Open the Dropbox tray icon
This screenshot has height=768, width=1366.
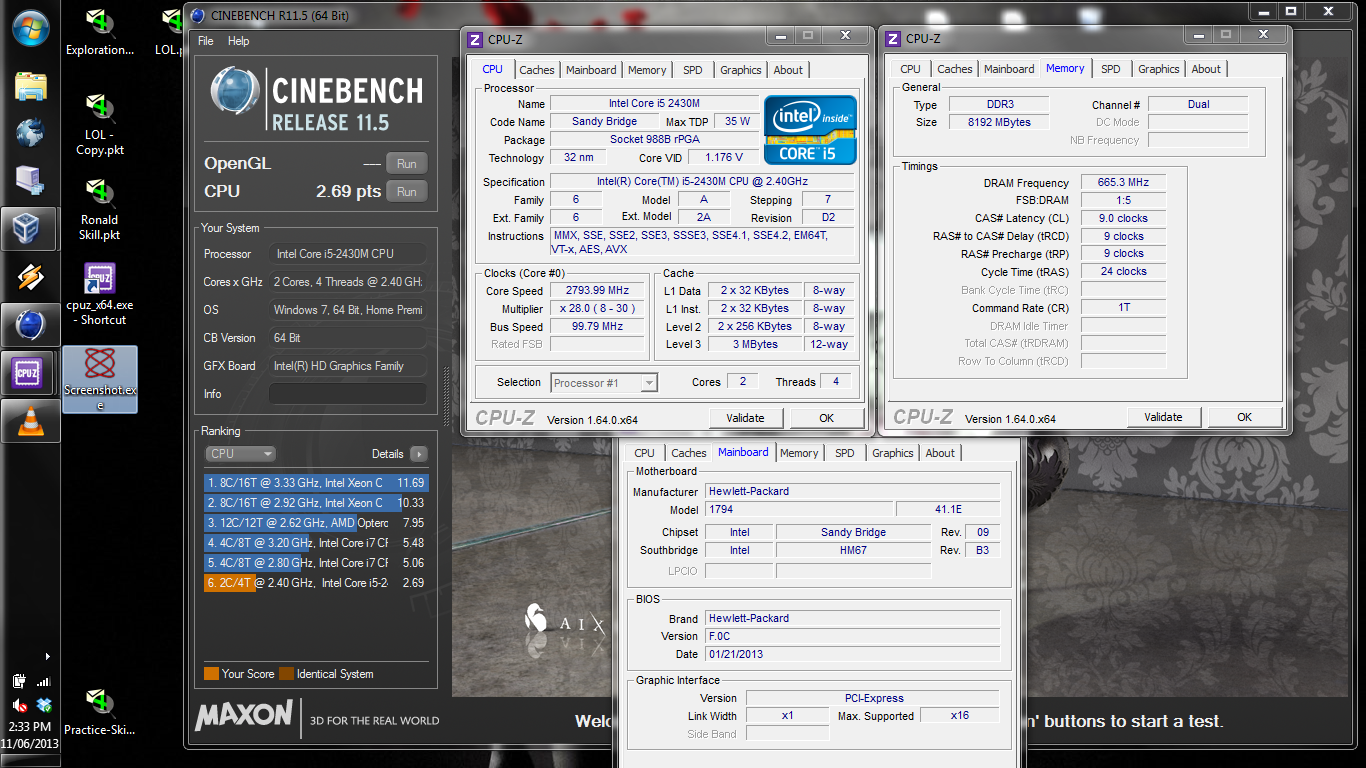pyautogui.click(x=43, y=705)
